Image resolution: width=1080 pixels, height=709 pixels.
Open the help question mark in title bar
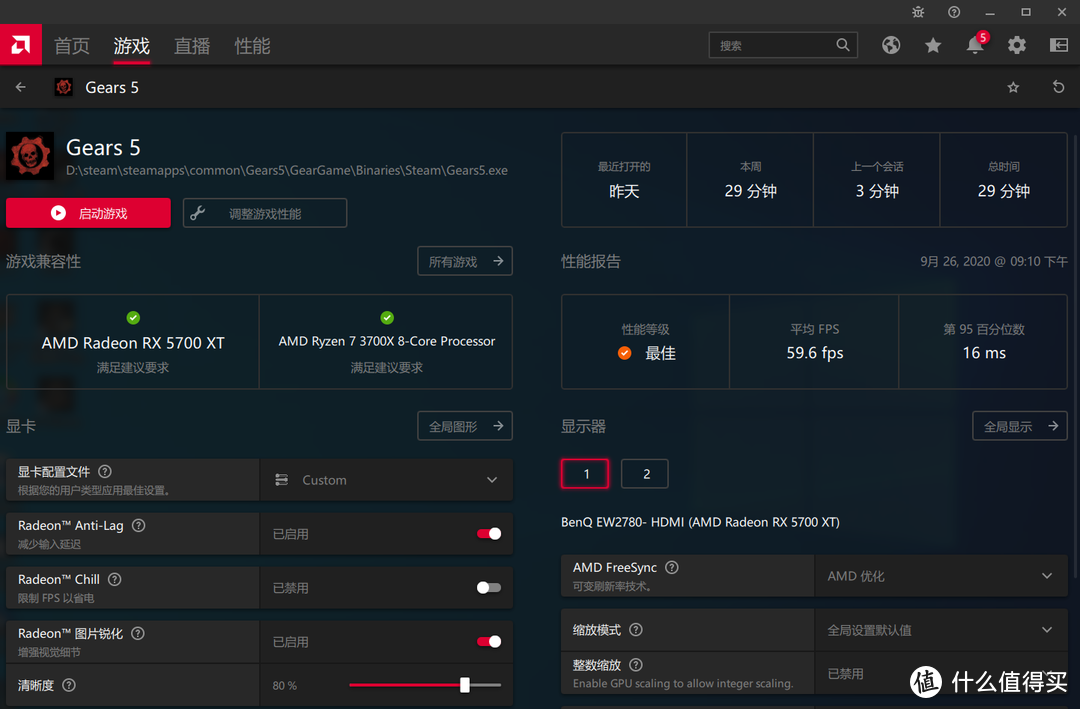(x=954, y=12)
